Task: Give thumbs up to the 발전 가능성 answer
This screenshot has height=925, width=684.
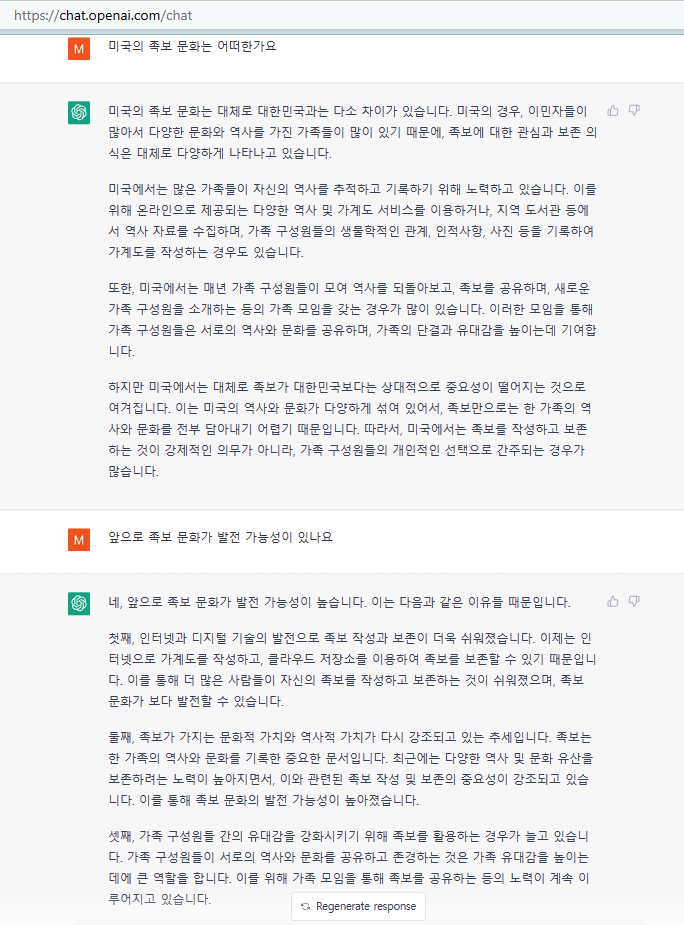Action: [x=613, y=601]
